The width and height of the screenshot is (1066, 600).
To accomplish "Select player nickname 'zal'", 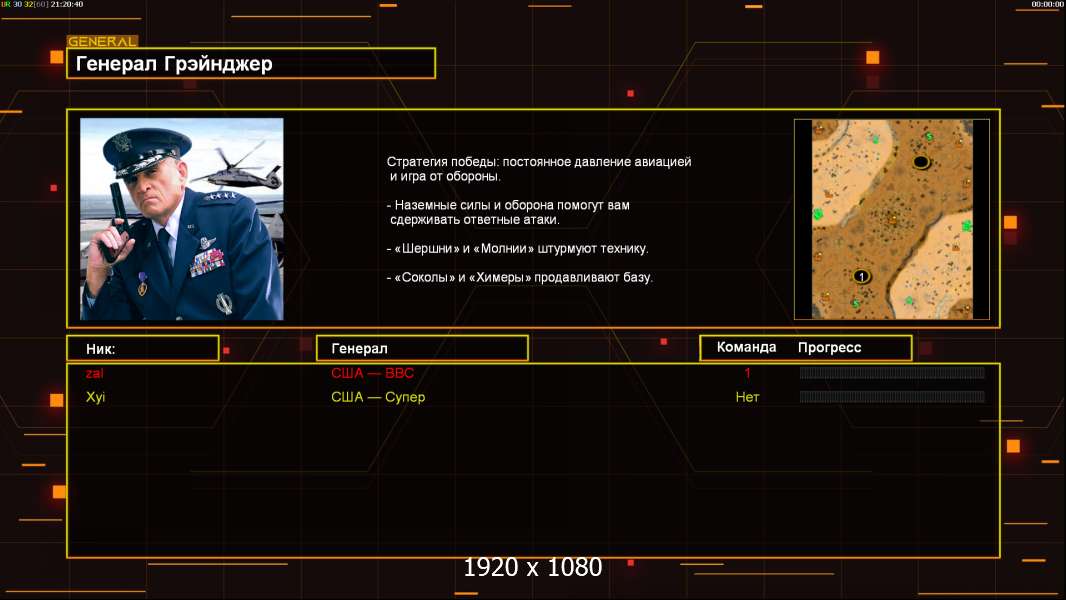I will coord(94,373).
